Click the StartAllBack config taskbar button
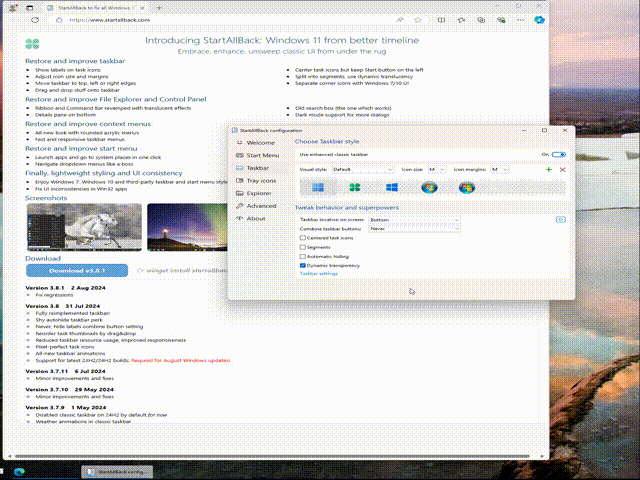 click(117, 472)
